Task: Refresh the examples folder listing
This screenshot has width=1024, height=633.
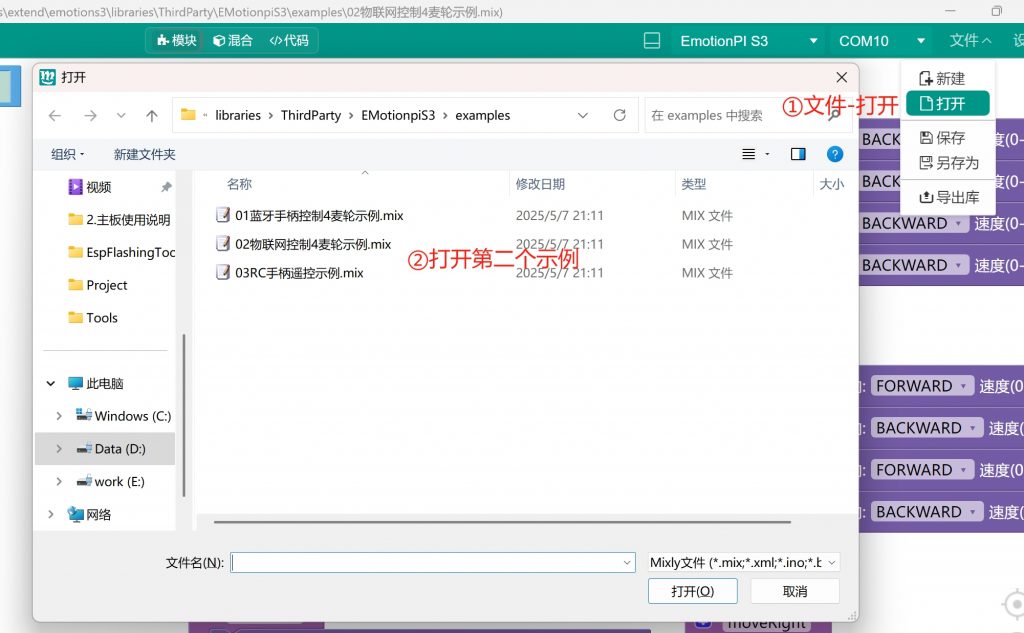Action: click(x=619, y=116)
